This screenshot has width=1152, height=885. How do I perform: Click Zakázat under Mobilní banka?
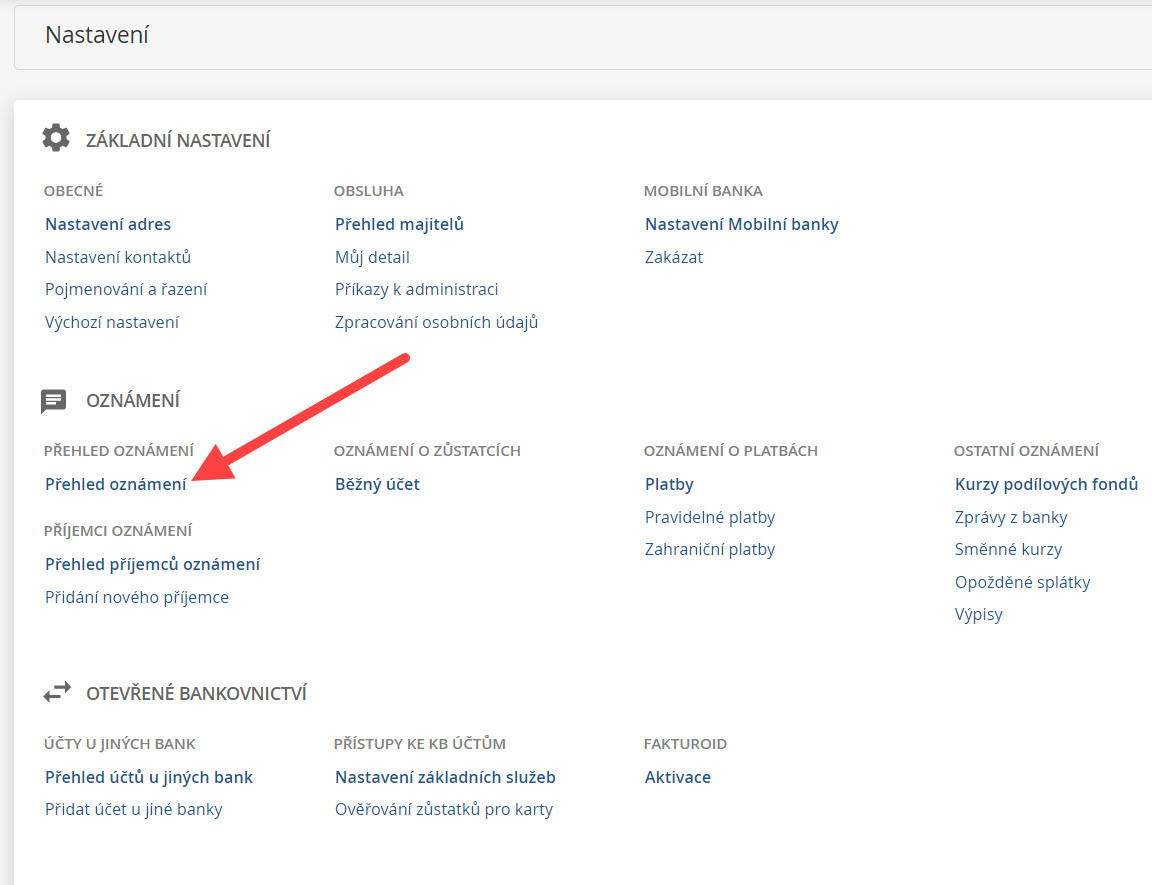pos(673,257)
